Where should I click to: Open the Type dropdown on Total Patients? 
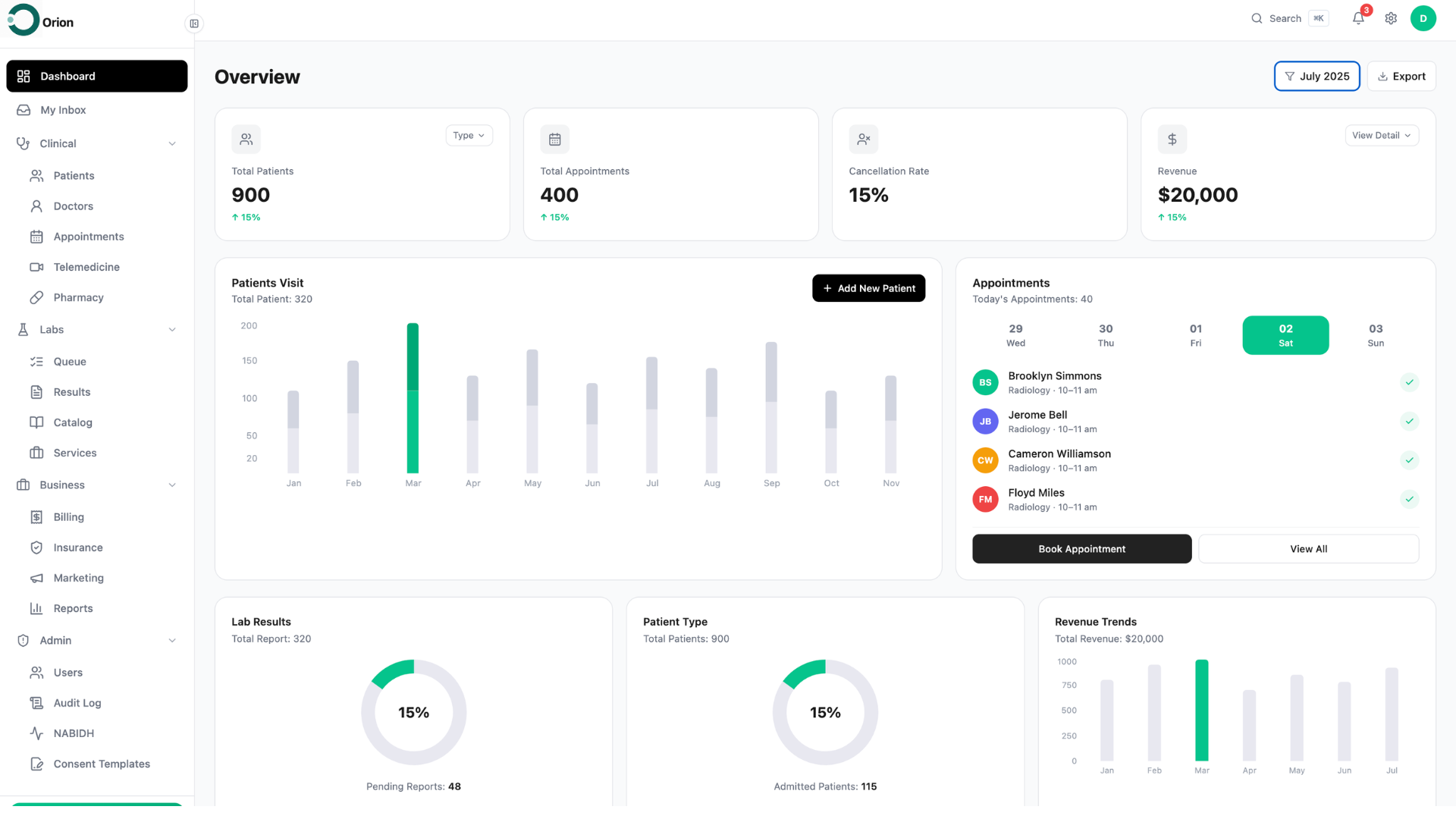[469, 136]
